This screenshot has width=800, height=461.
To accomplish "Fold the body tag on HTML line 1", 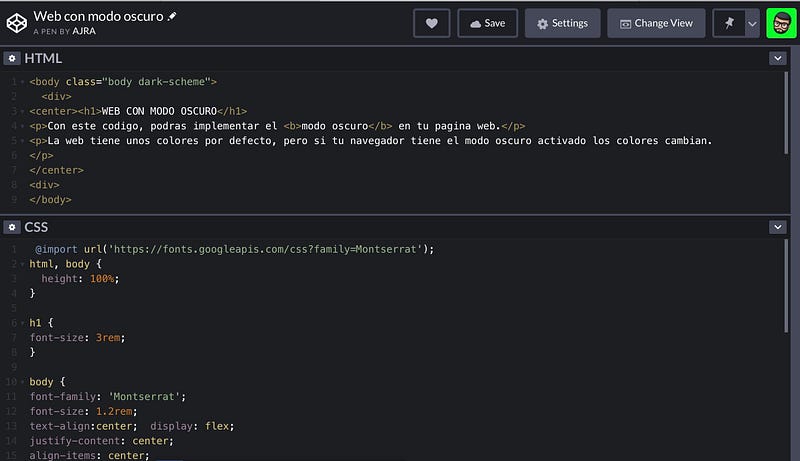I will point(21,81).
